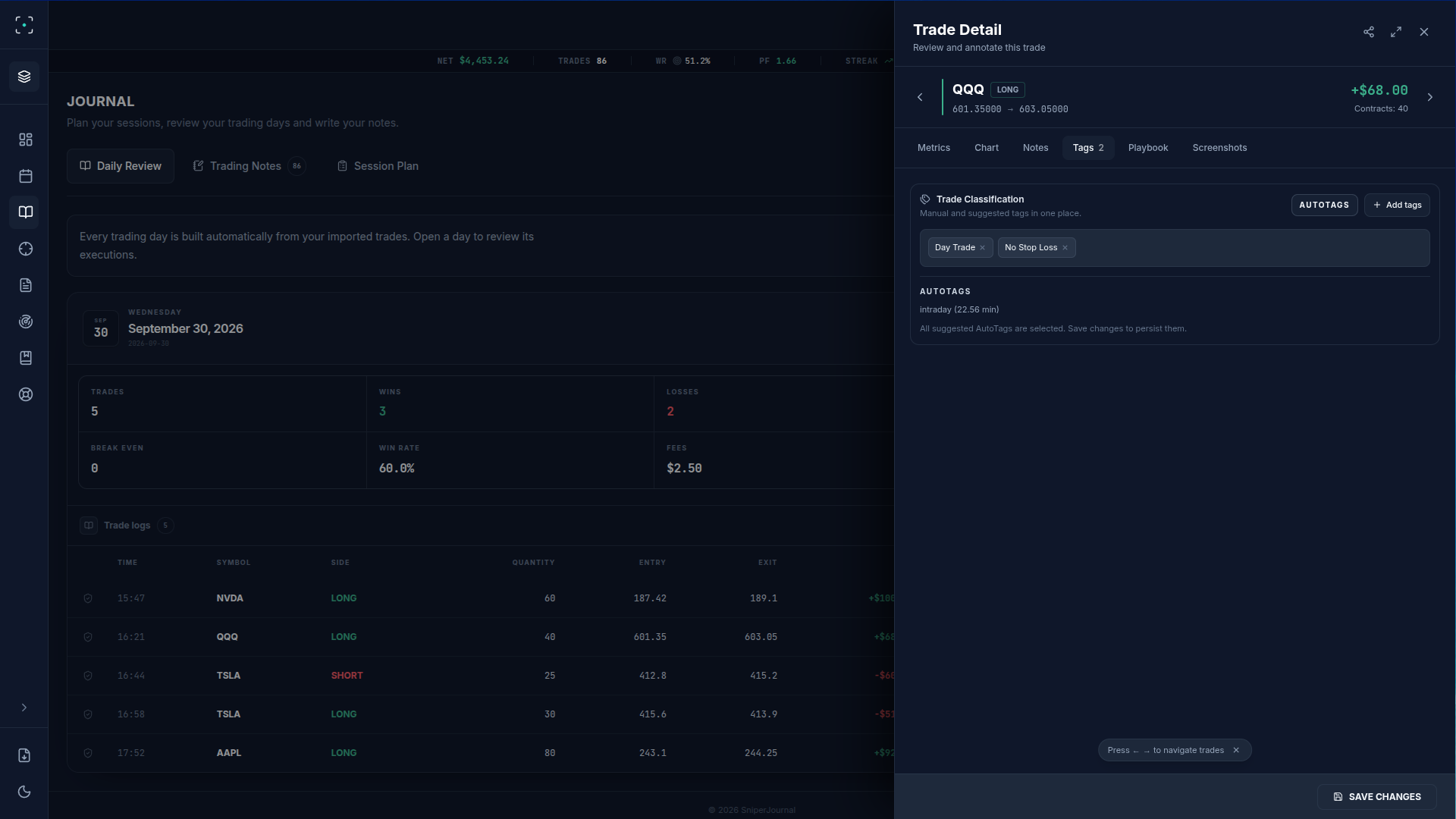Share this trade via share icon
Viewport: 1456px width, 819px height.
1369,32
